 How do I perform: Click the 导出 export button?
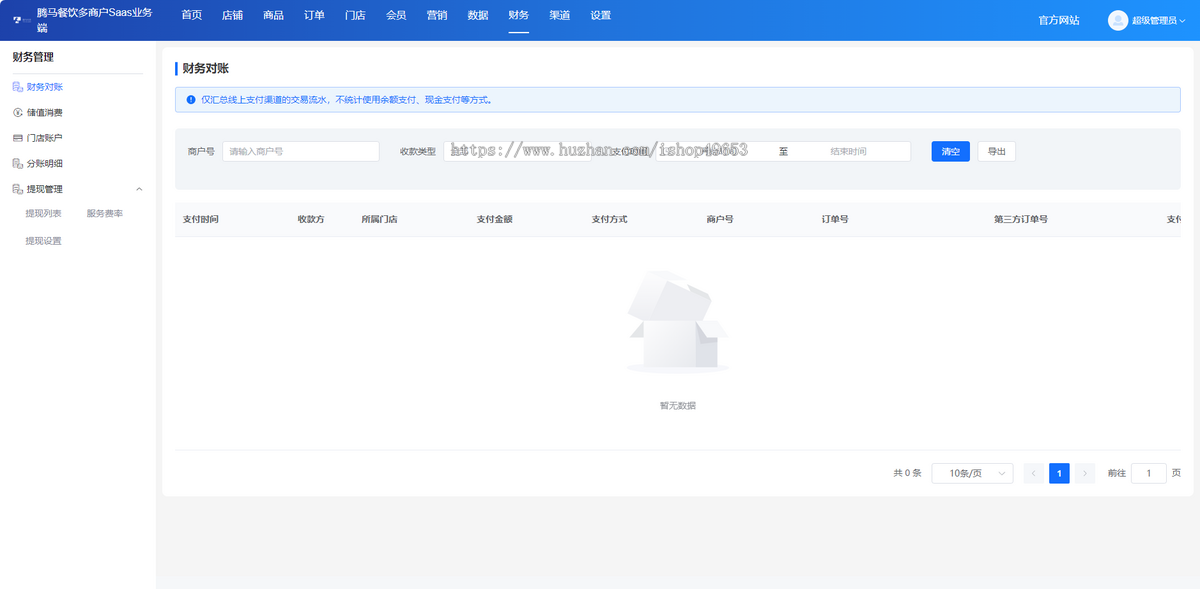[996, 151]
